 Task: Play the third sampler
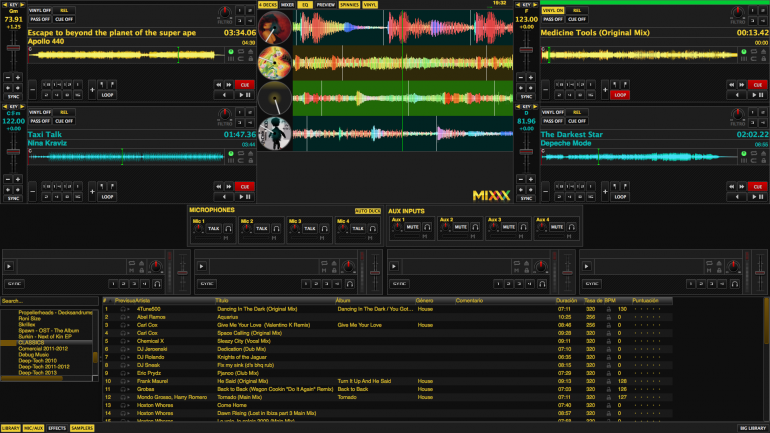[x=394, y=266]
